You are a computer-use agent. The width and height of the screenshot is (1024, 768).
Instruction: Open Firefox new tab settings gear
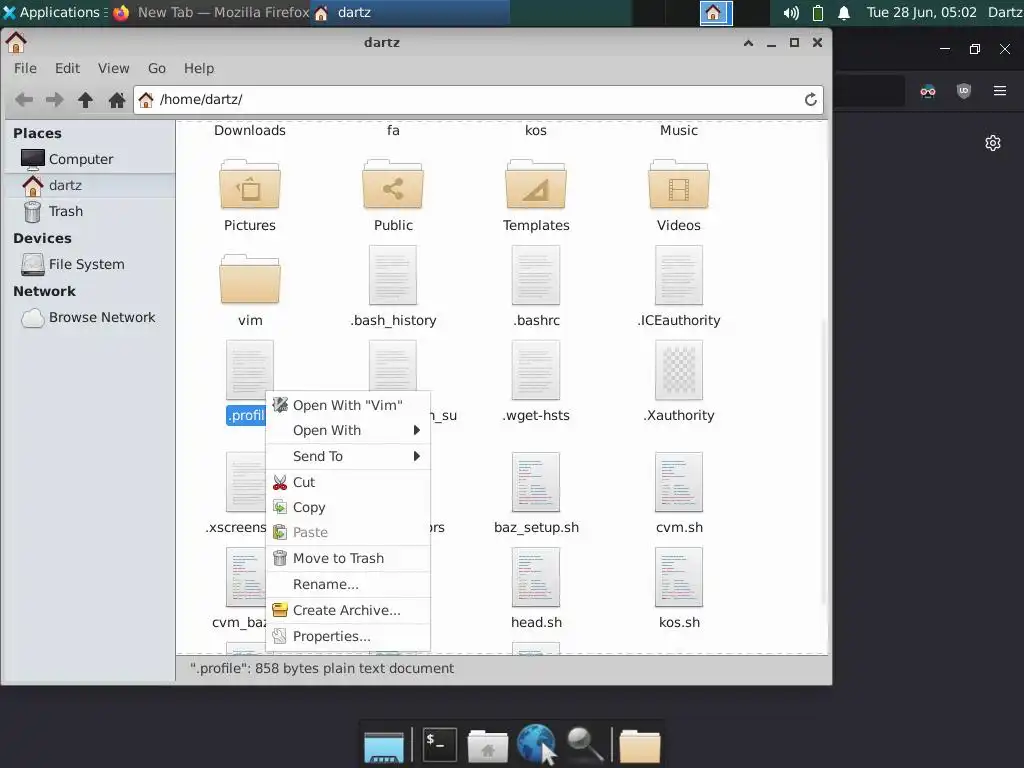point(993,143)
